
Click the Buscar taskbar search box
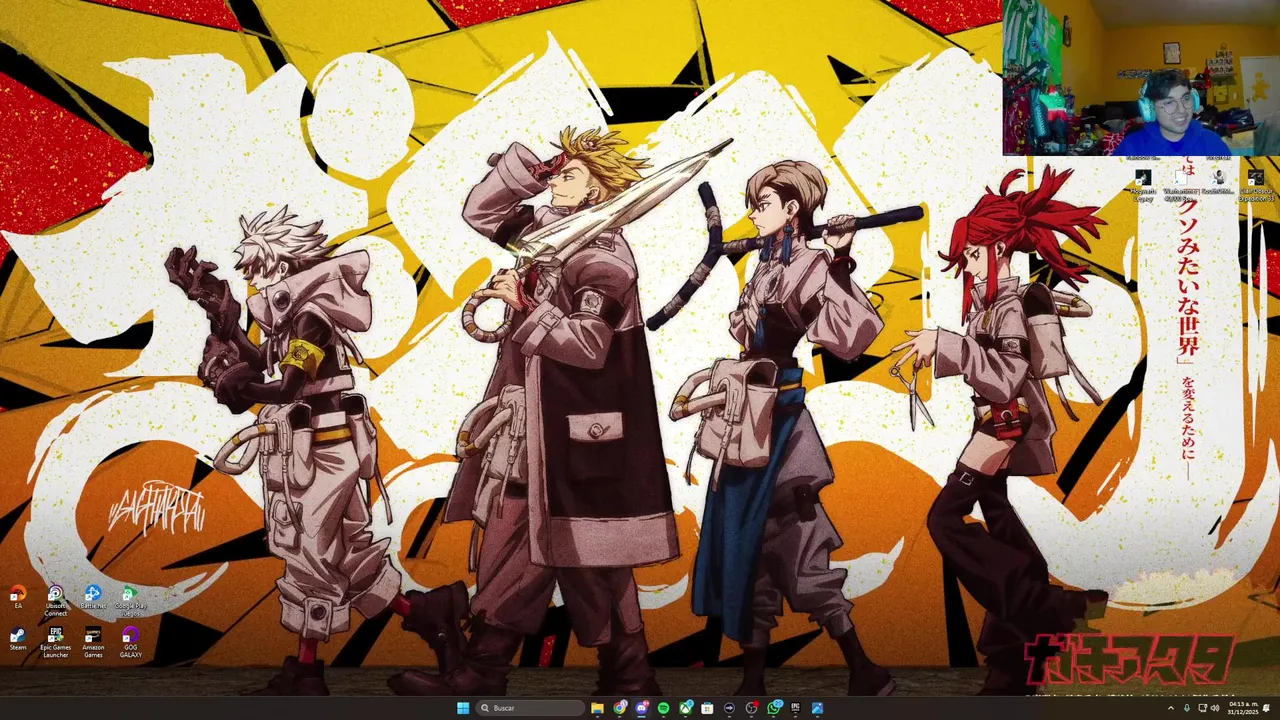coord(530,708)
